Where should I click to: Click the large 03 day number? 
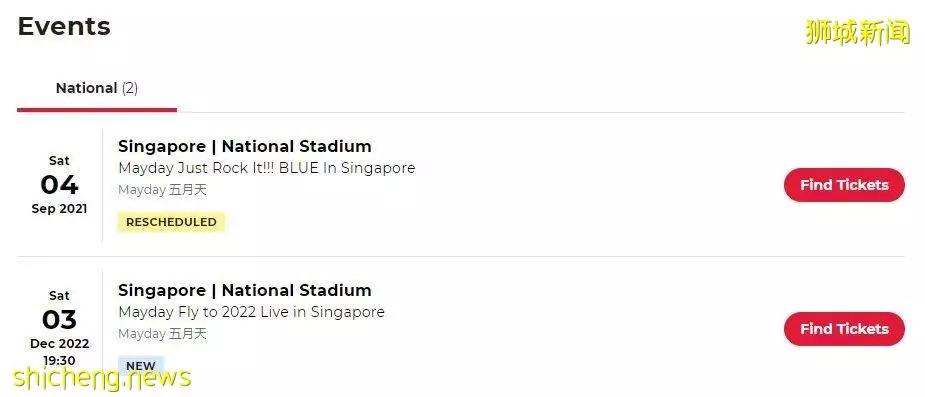pyautogui.click(x=59, y=320)
